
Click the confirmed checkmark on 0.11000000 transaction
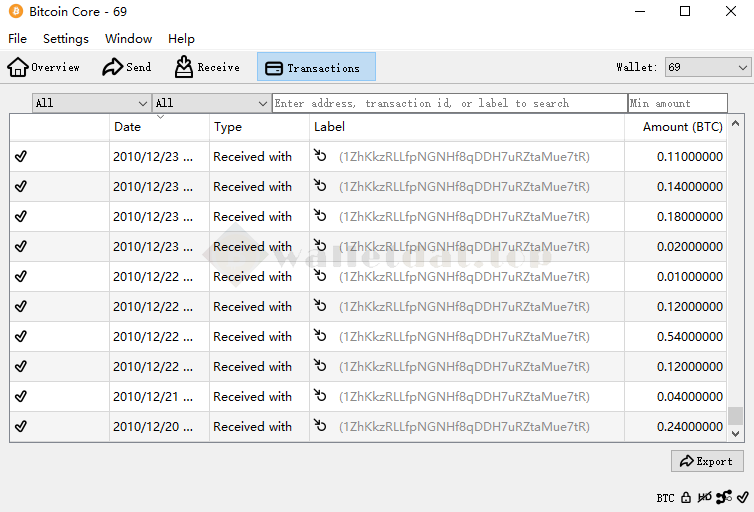coord(21,157)
